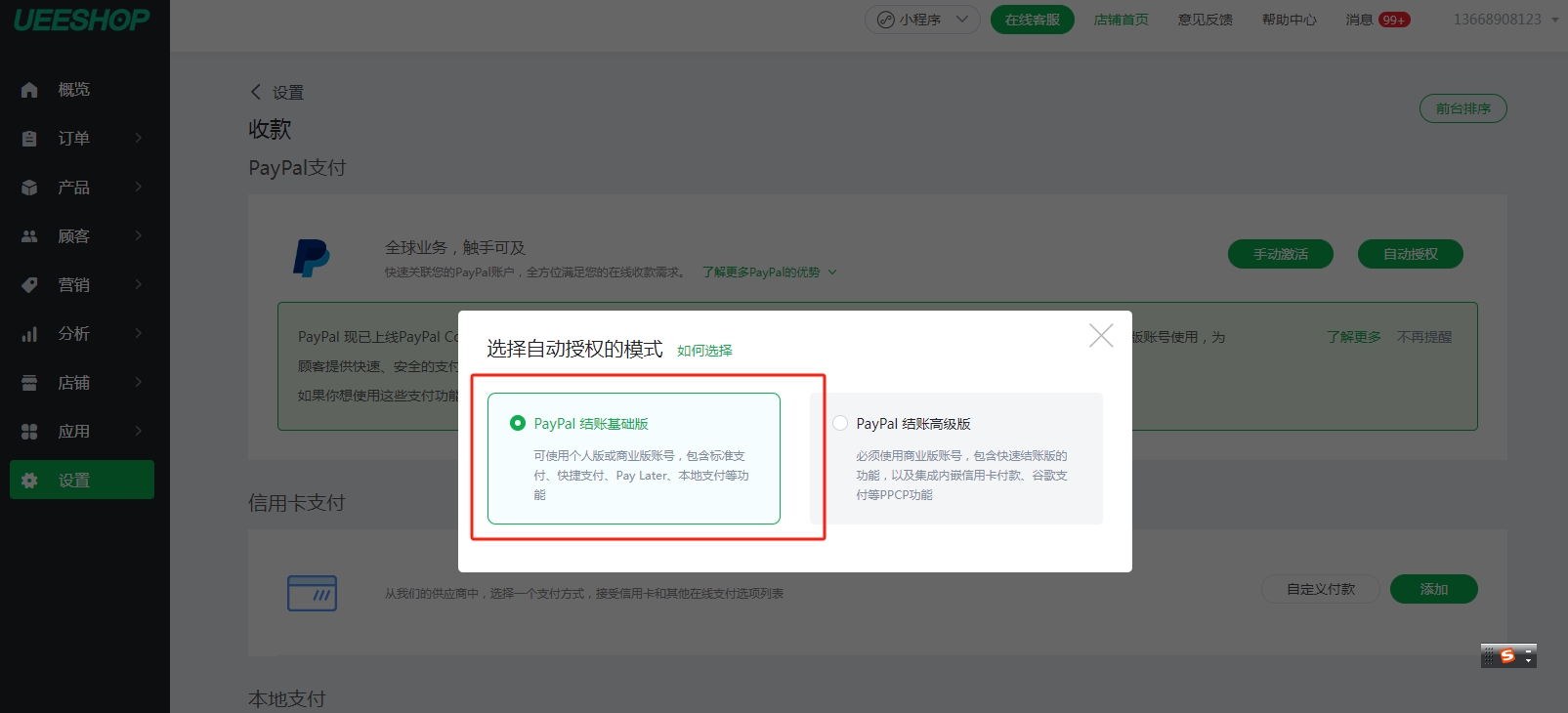Expand the 订单 sidebar submenu arrow
1568x713 pixels.
tap(139, 138)
